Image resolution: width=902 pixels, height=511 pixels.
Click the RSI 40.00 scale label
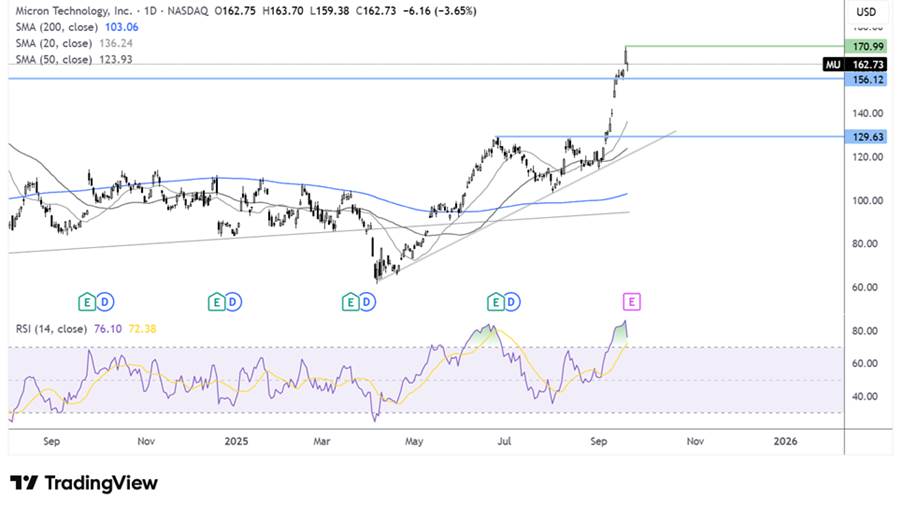865,396
